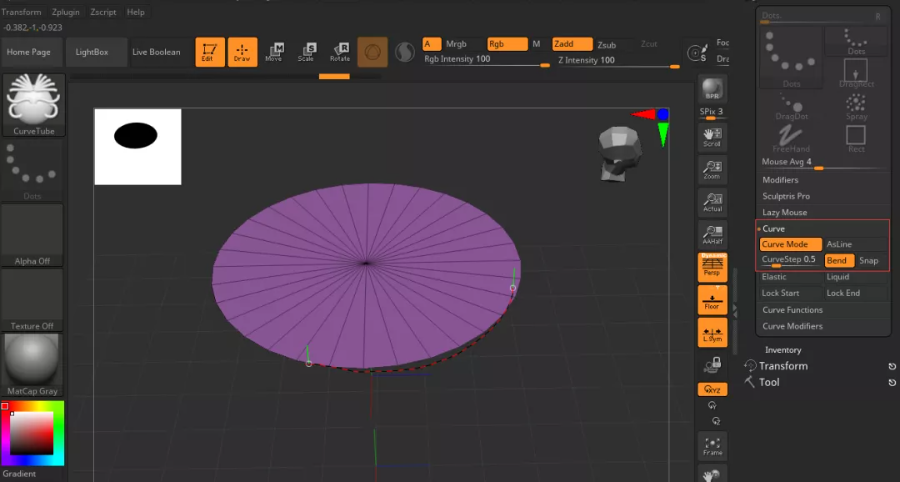Open the Zplugin menu

(65, 12)
